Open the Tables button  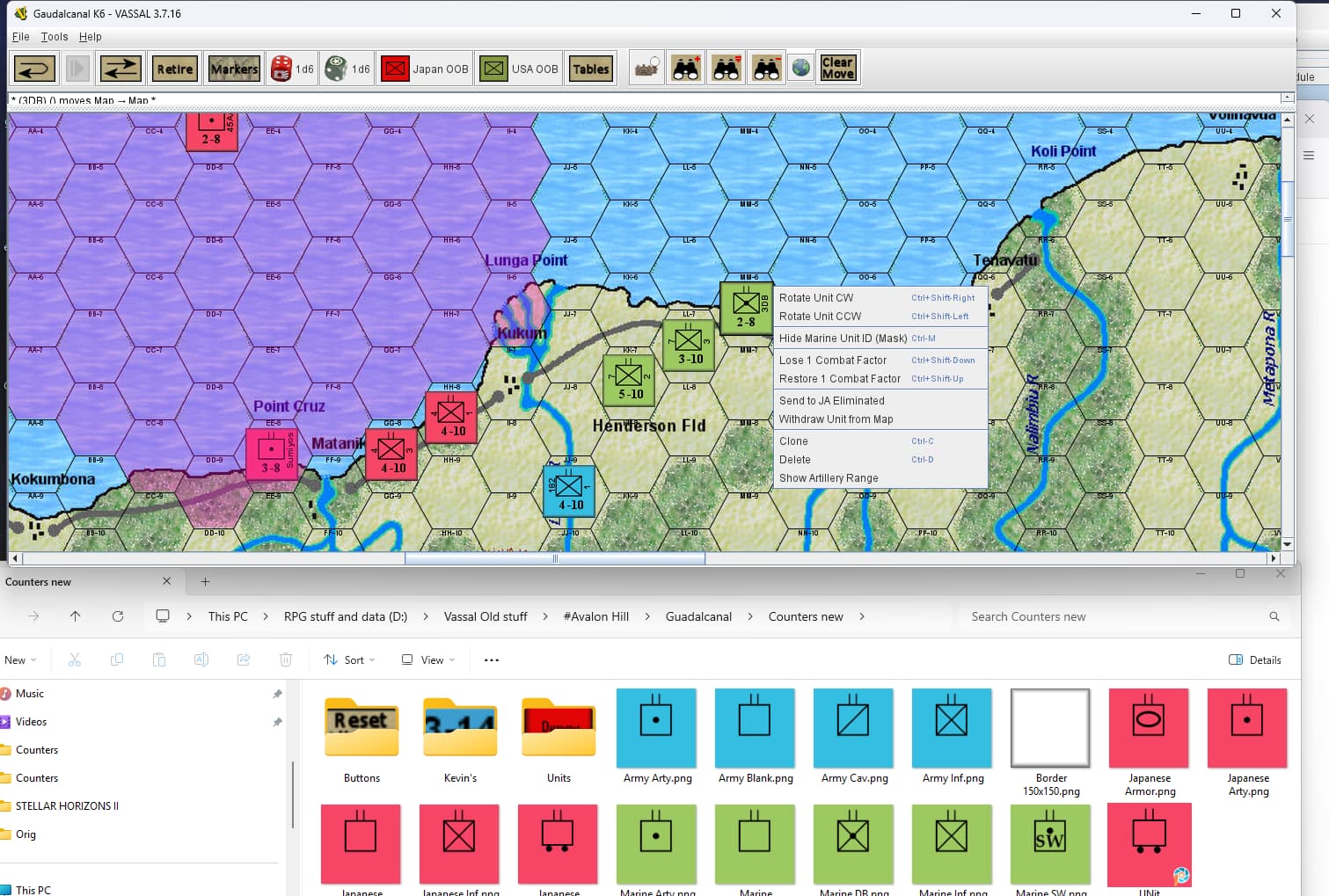click(x=590, y=69)
